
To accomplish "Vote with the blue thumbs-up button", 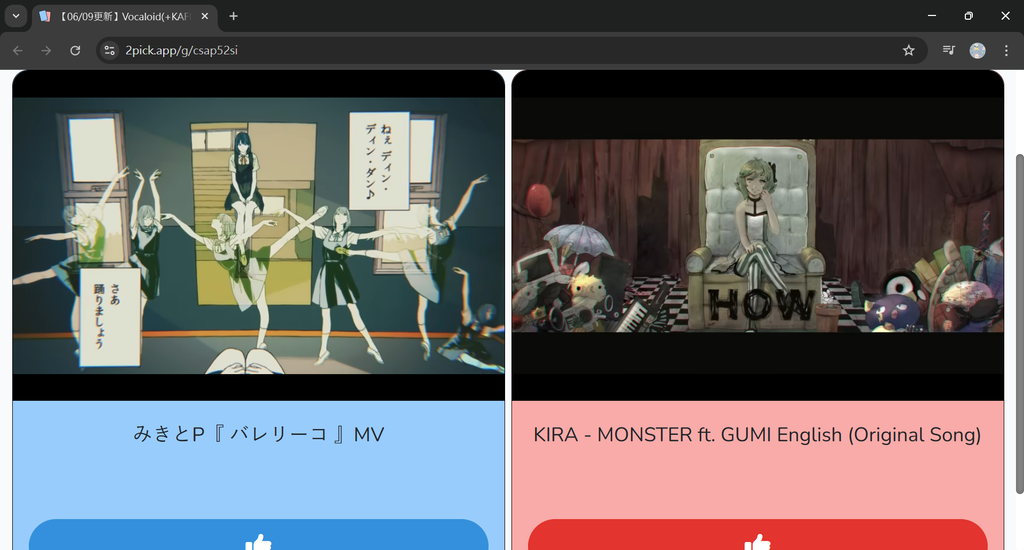I will pyautogui.click(x=259, y=534).
